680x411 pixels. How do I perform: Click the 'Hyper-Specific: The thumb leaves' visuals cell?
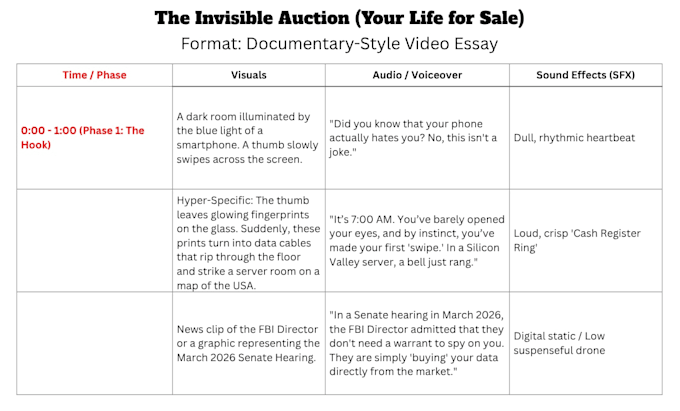(x=248, y=241)
